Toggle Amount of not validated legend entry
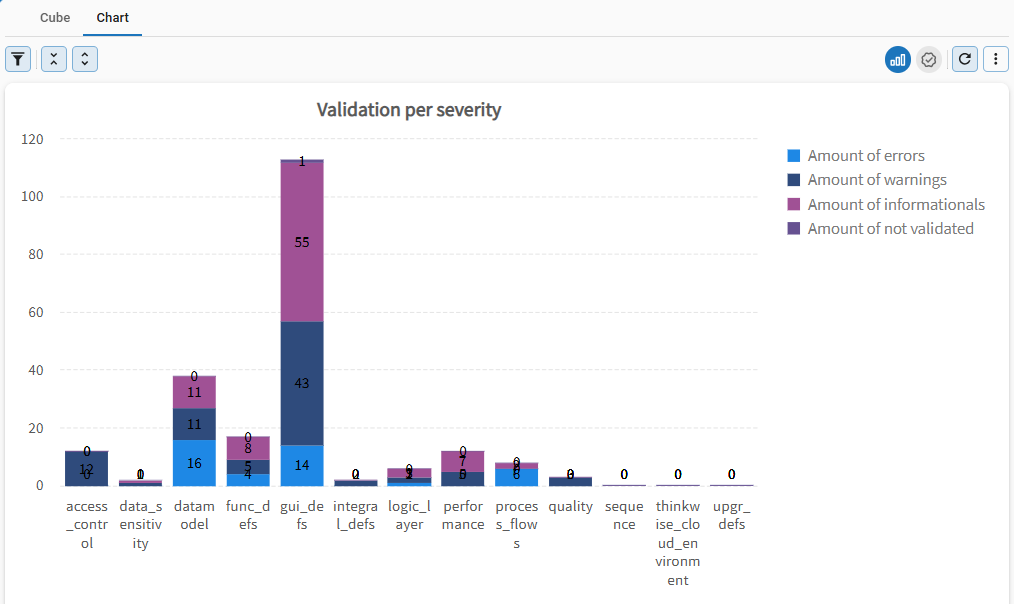 (881, 228)
